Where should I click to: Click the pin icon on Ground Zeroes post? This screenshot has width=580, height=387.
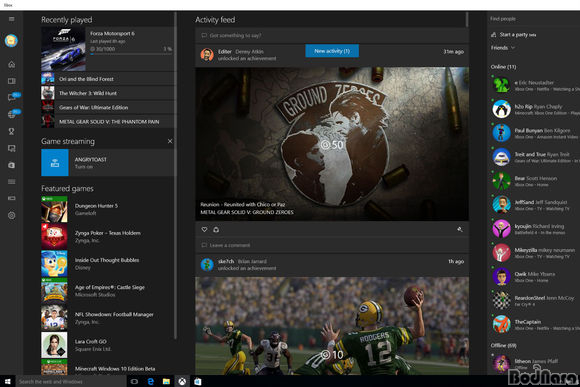(460, 229)
